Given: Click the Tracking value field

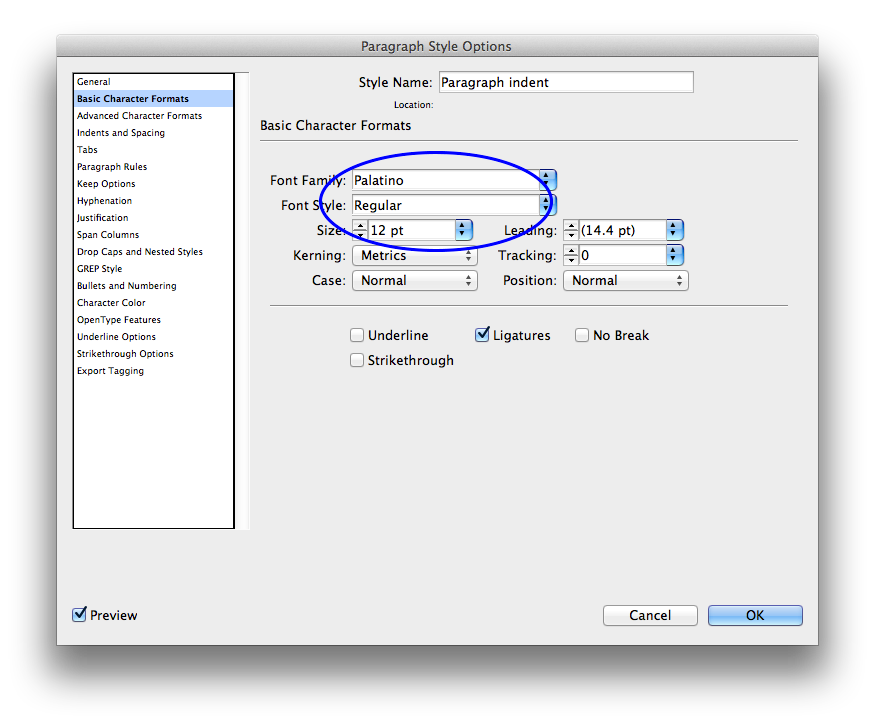Looking at the screenshot, I should (x=623, y=255).
